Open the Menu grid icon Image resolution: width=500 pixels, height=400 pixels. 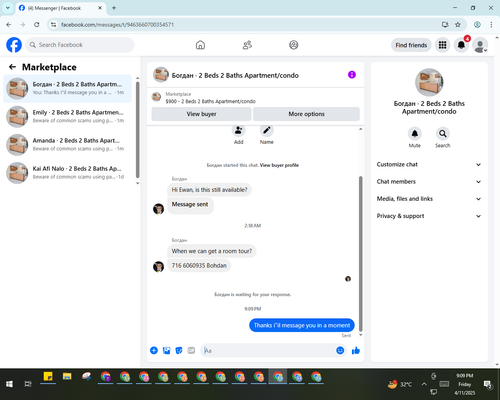point(442,45)
